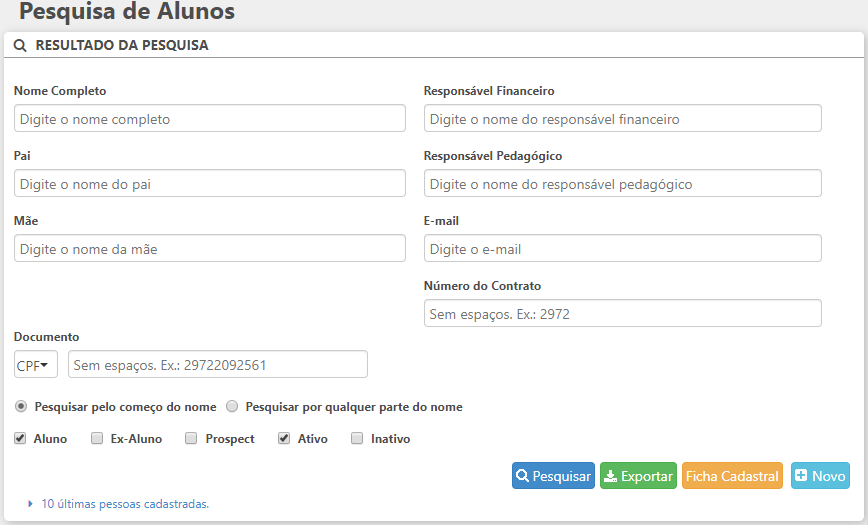Open the Ficha Cadastral button

click(732, 476)
